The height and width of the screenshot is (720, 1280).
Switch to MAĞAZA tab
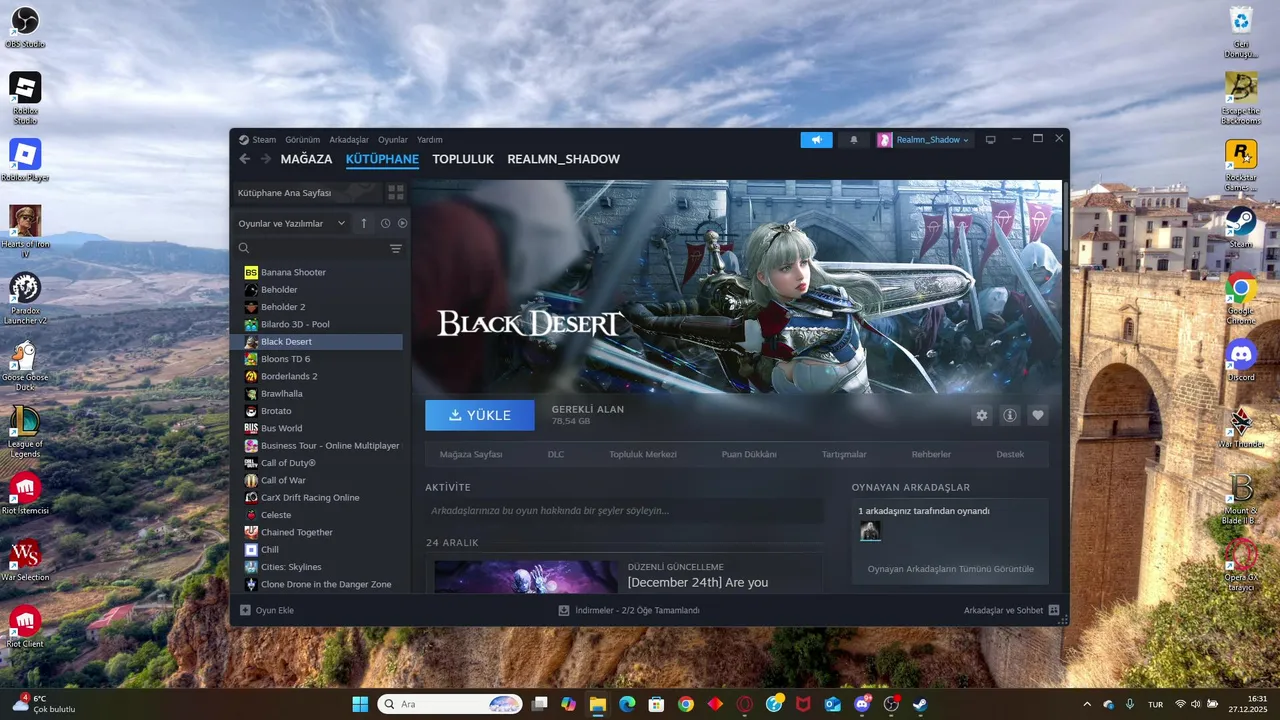click(x=306, y=159)
